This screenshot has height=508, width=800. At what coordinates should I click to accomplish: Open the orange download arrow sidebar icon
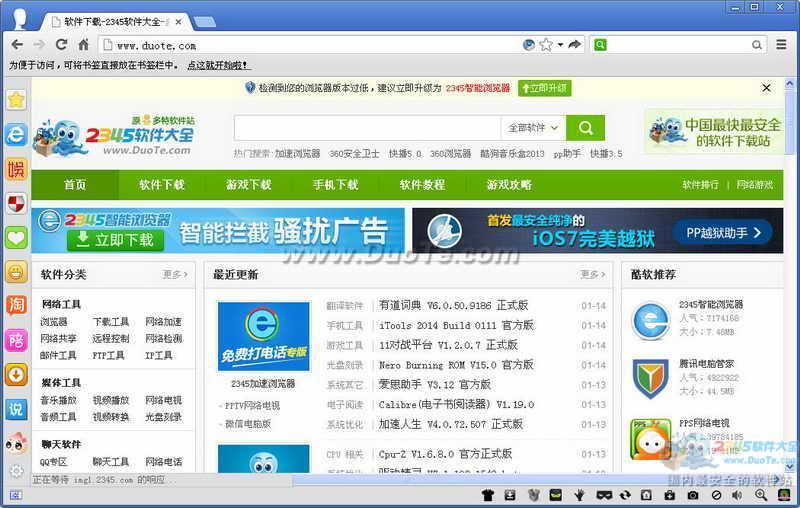tap(16, 375)
